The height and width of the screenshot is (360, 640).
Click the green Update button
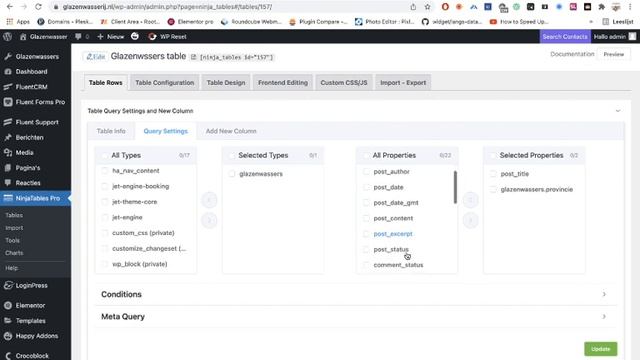(600, 349)
